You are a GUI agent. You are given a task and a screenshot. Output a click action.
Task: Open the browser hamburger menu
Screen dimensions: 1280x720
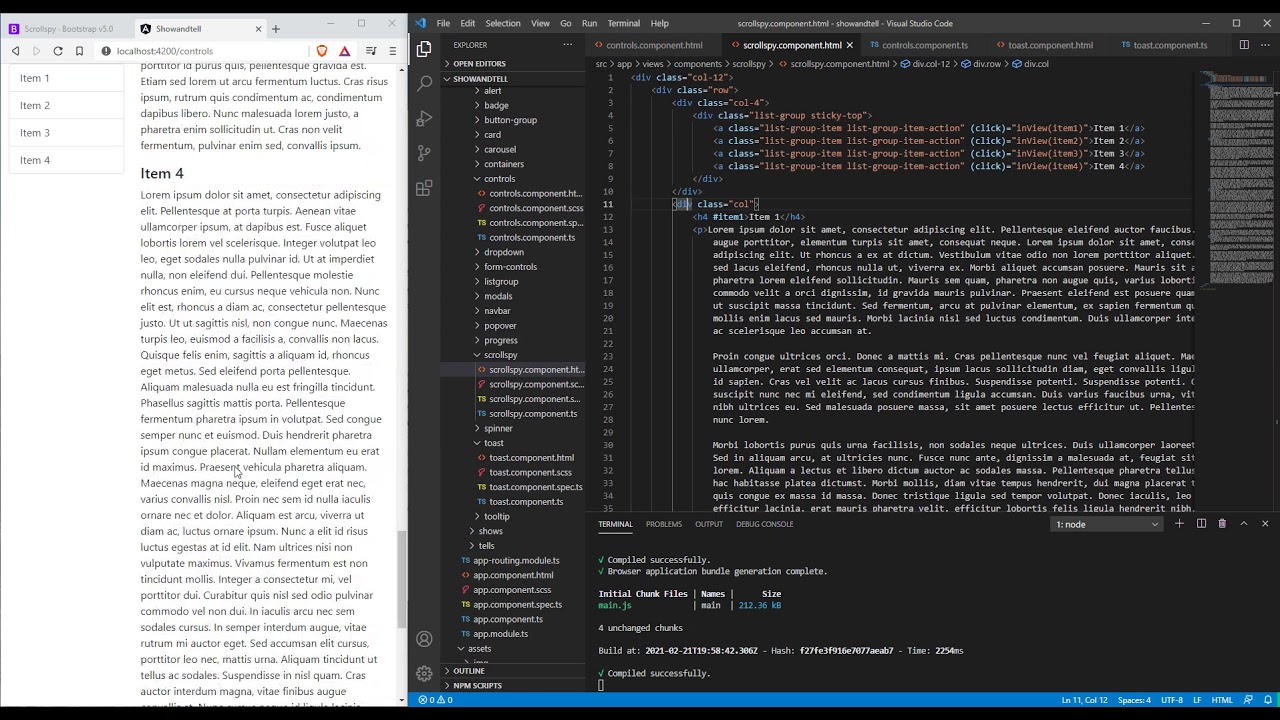tap(392, 51)
